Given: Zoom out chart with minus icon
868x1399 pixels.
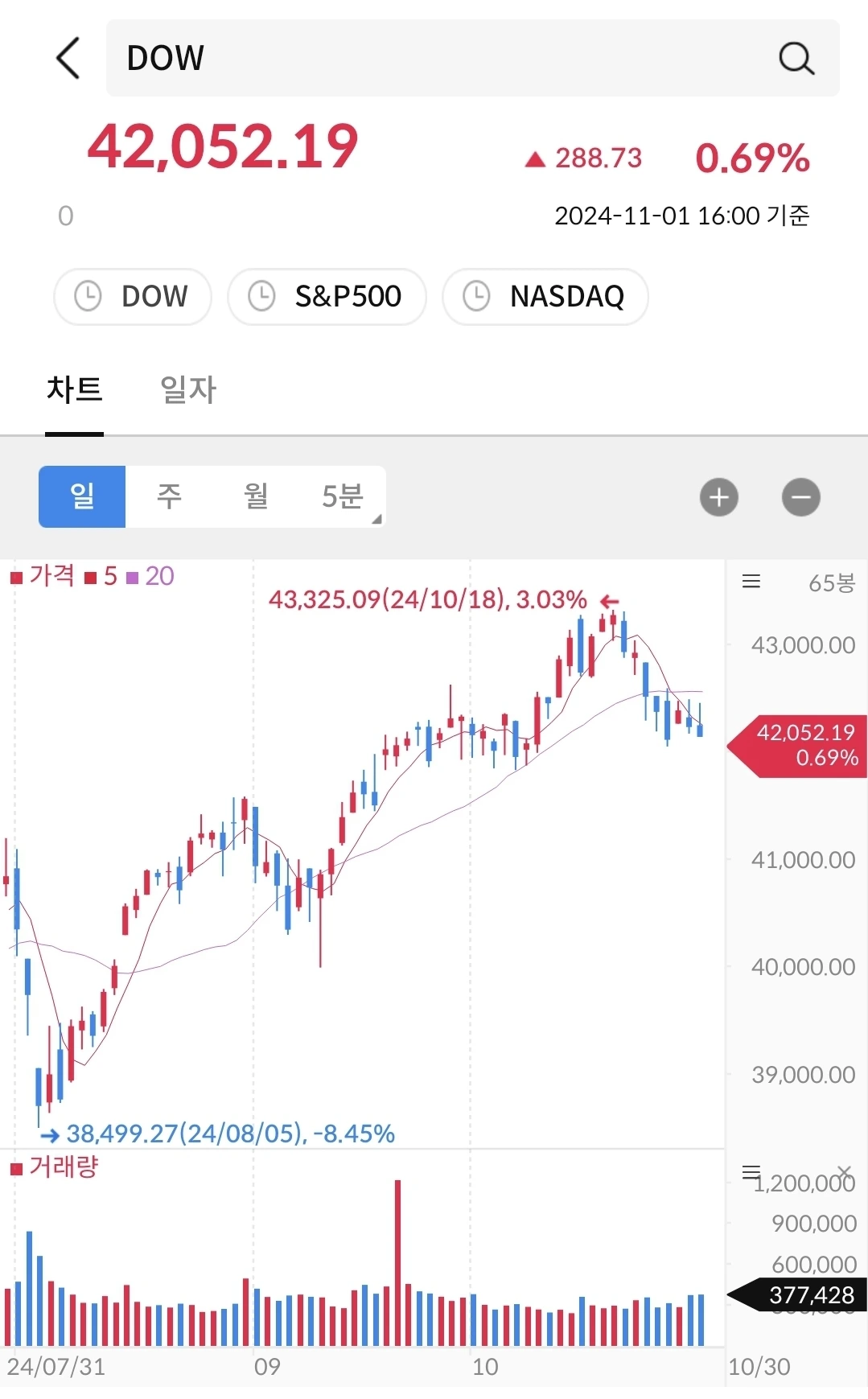Looking at the screenshot, I should click(801, 497).
